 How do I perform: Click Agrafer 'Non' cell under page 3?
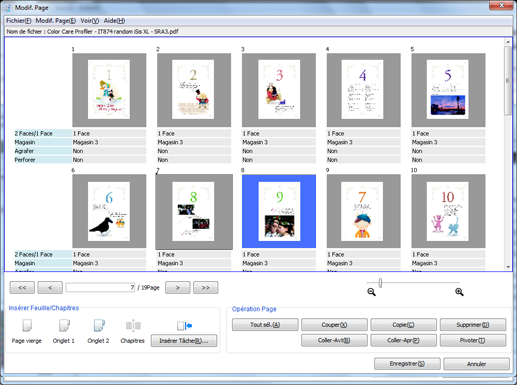pos(279,151)
